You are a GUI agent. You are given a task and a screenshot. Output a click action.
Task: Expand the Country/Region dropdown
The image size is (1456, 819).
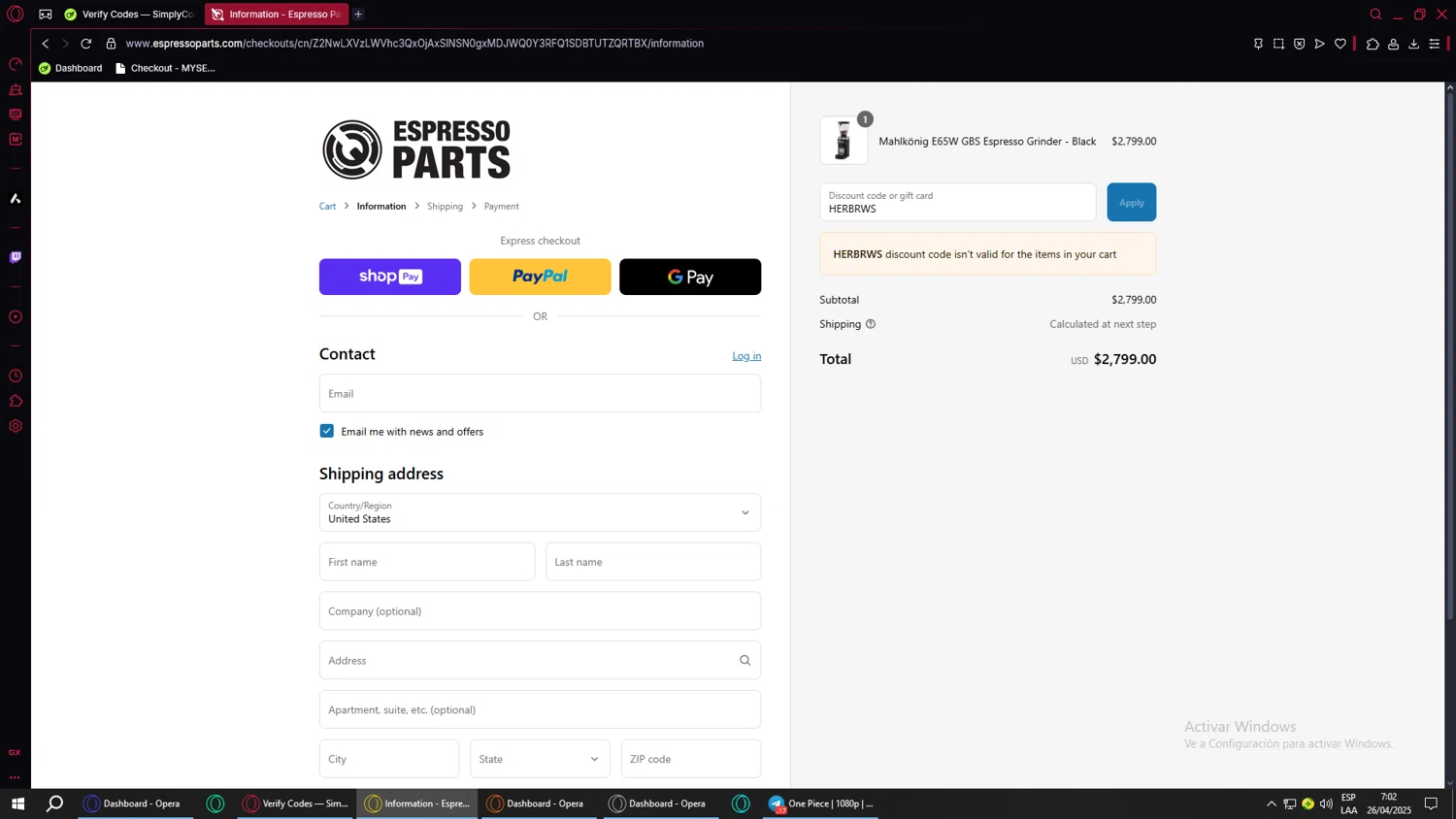point(540,512)
